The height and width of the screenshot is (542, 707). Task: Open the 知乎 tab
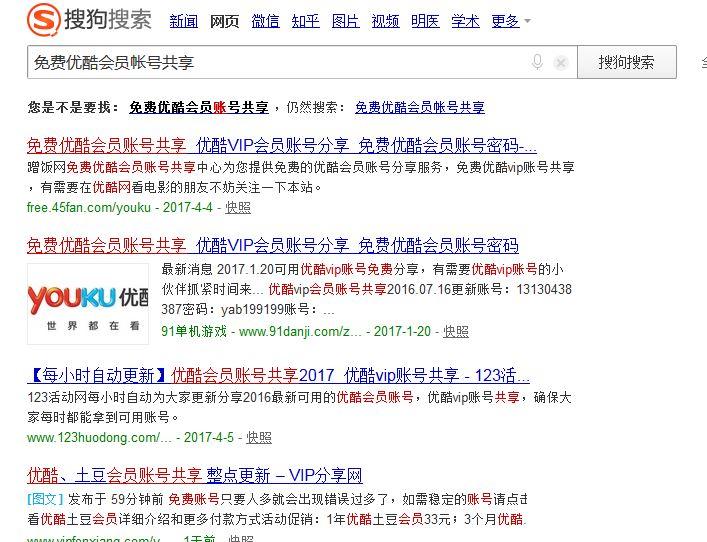[305, 21]
